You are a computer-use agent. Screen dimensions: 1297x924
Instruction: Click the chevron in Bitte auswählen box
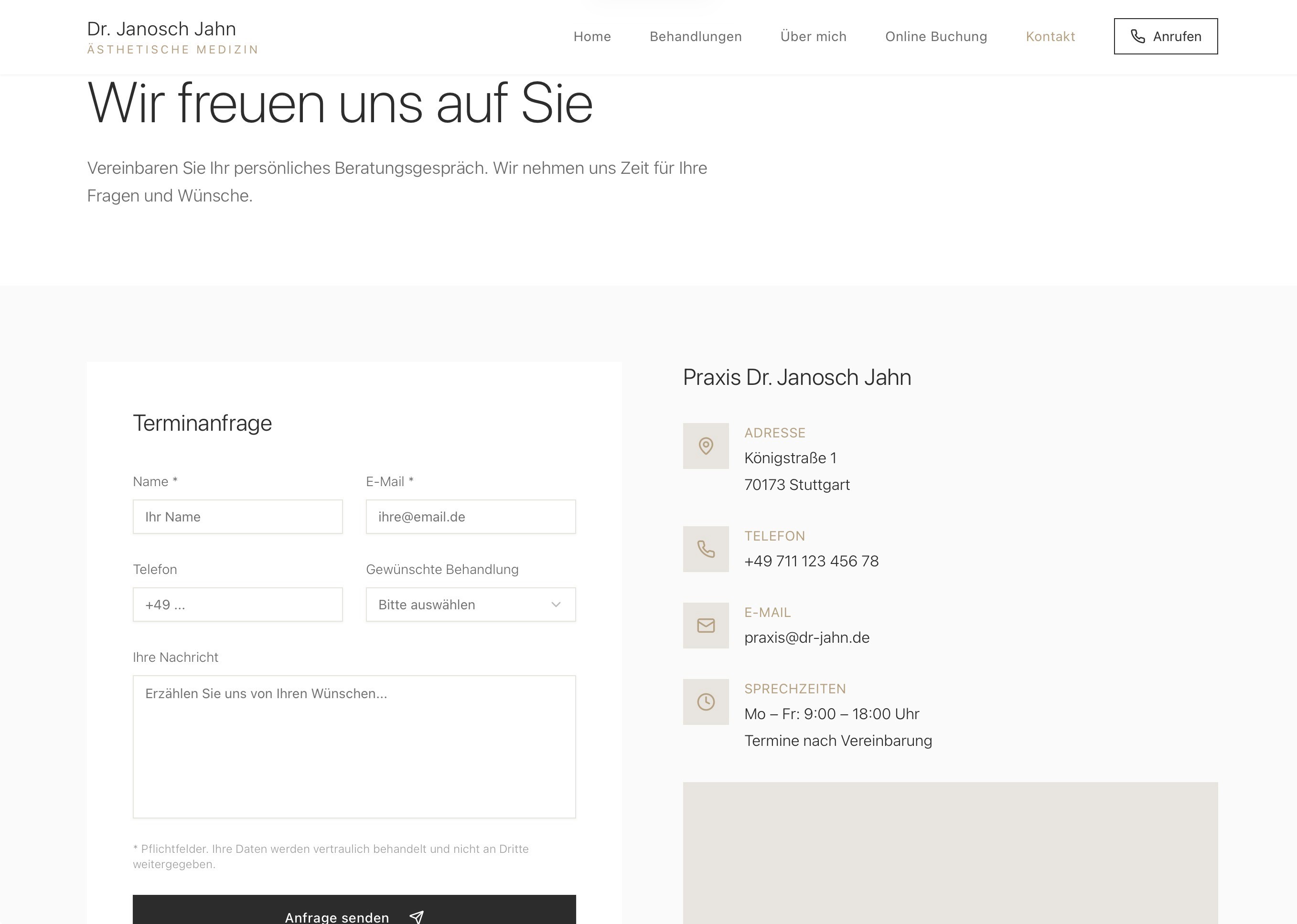point(556,604)
